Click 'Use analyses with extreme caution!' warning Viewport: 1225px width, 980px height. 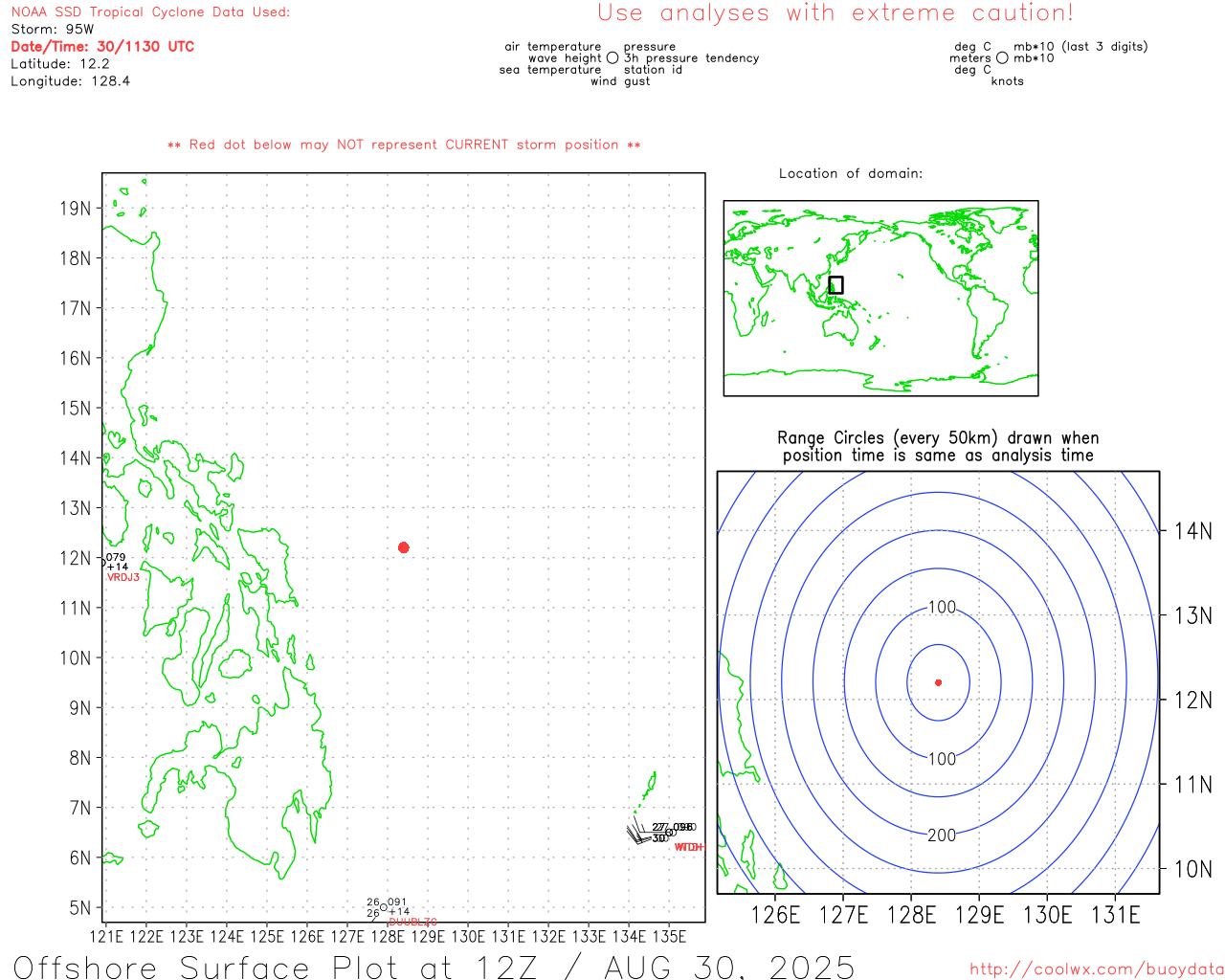tap(835, 13)
